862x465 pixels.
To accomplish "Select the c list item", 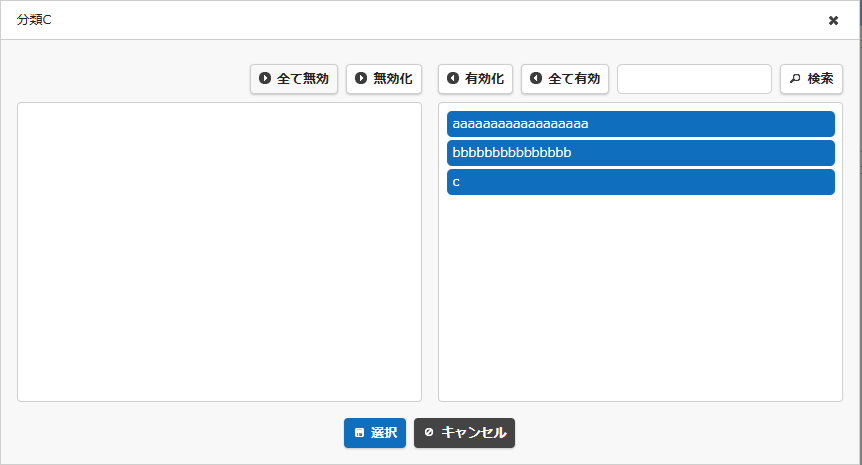I will pyautogui.click(x=641, y=182).
